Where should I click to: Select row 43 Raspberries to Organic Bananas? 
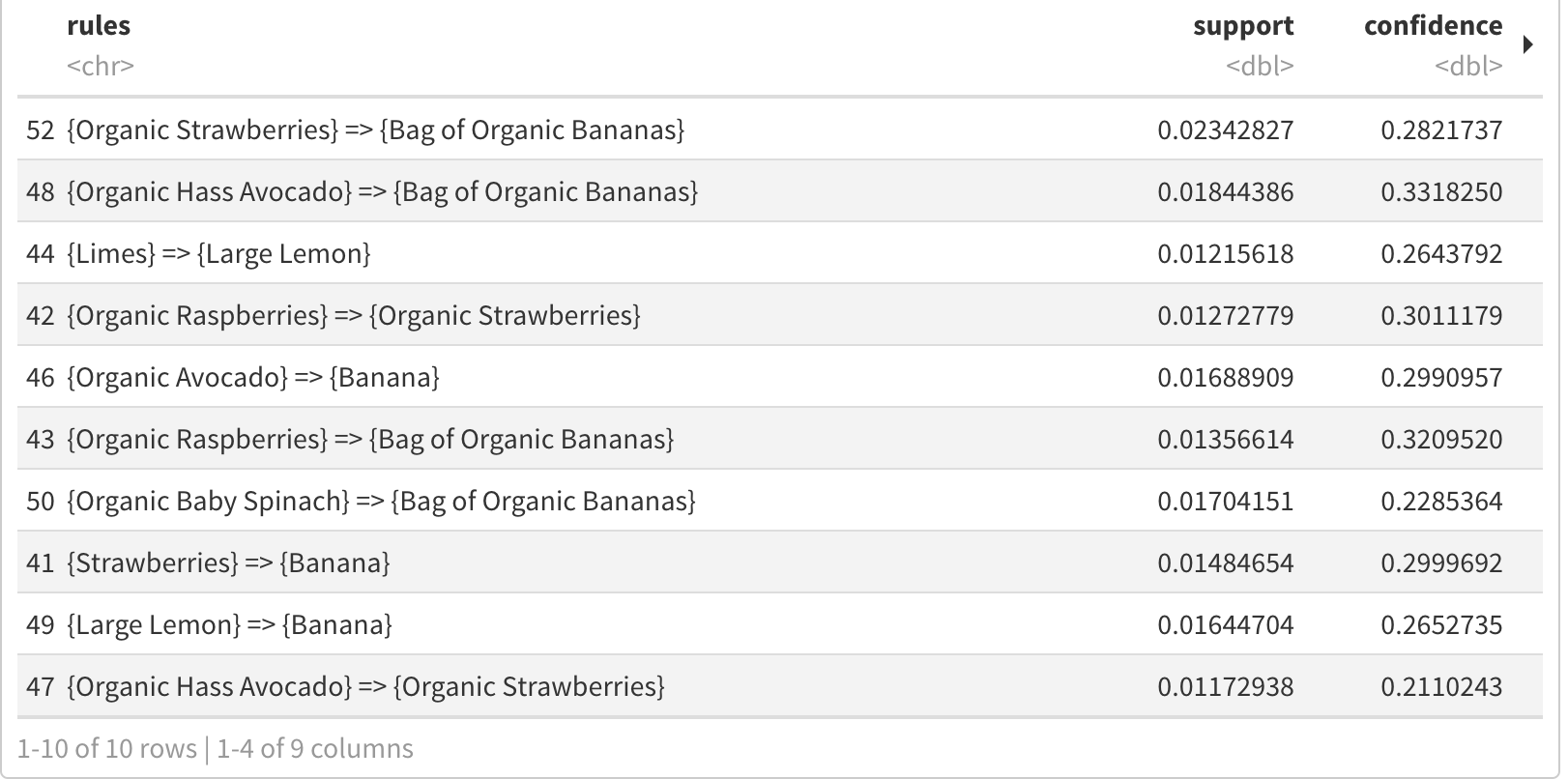(x=779, y=439)
